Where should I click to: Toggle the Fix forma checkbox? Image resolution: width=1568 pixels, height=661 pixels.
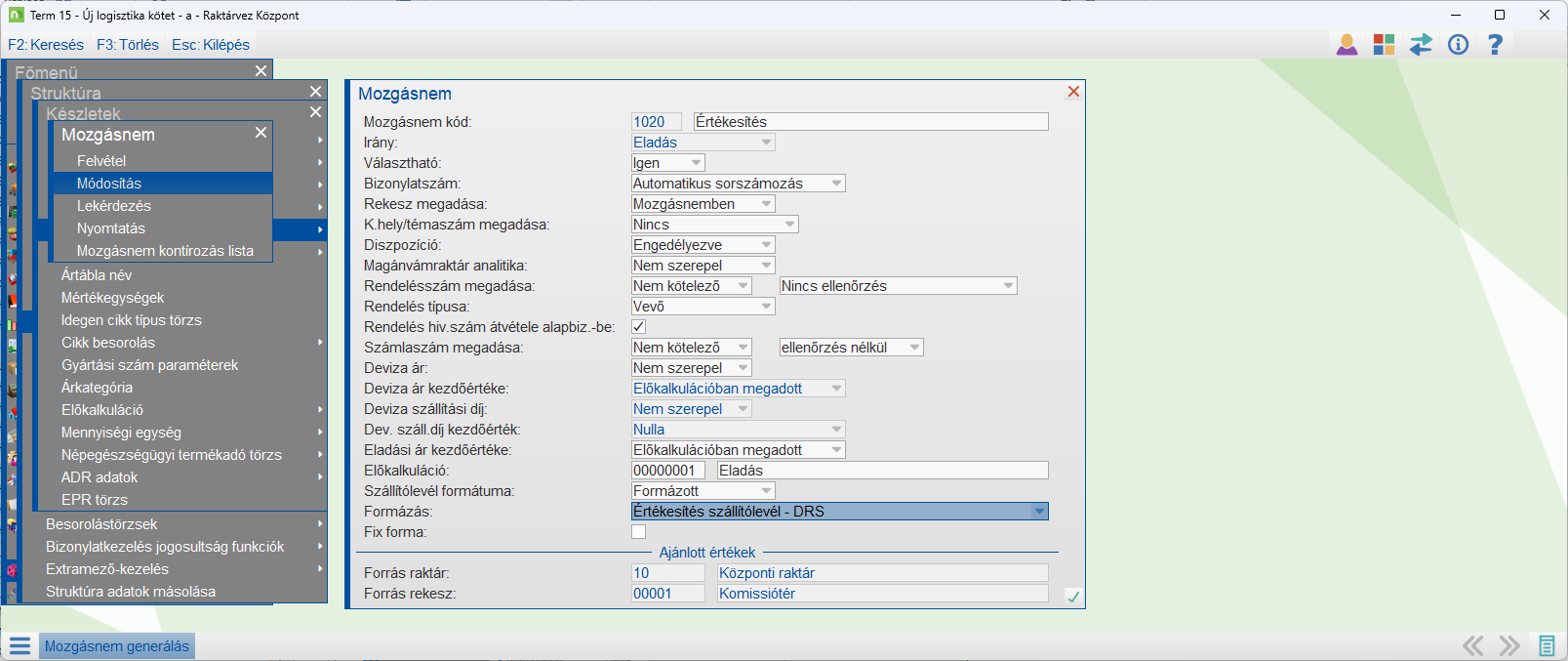click(639, 532)
